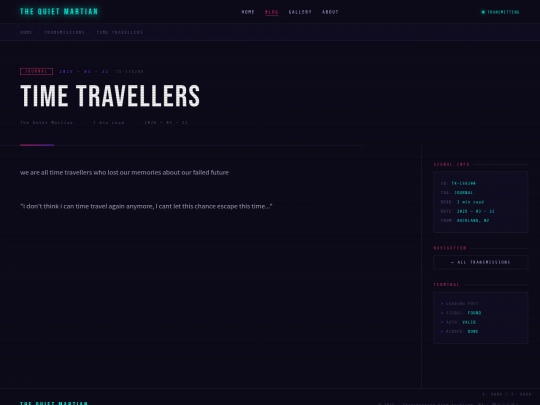Click the ID value in Signal Info
The height and width of the screenshot is (405, 540).
464,183
